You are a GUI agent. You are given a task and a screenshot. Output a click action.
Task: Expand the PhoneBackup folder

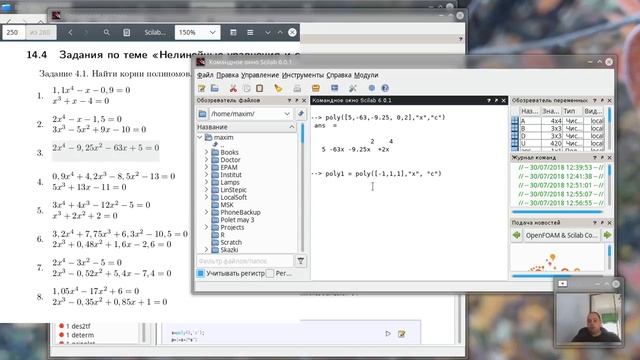[207, 212]
